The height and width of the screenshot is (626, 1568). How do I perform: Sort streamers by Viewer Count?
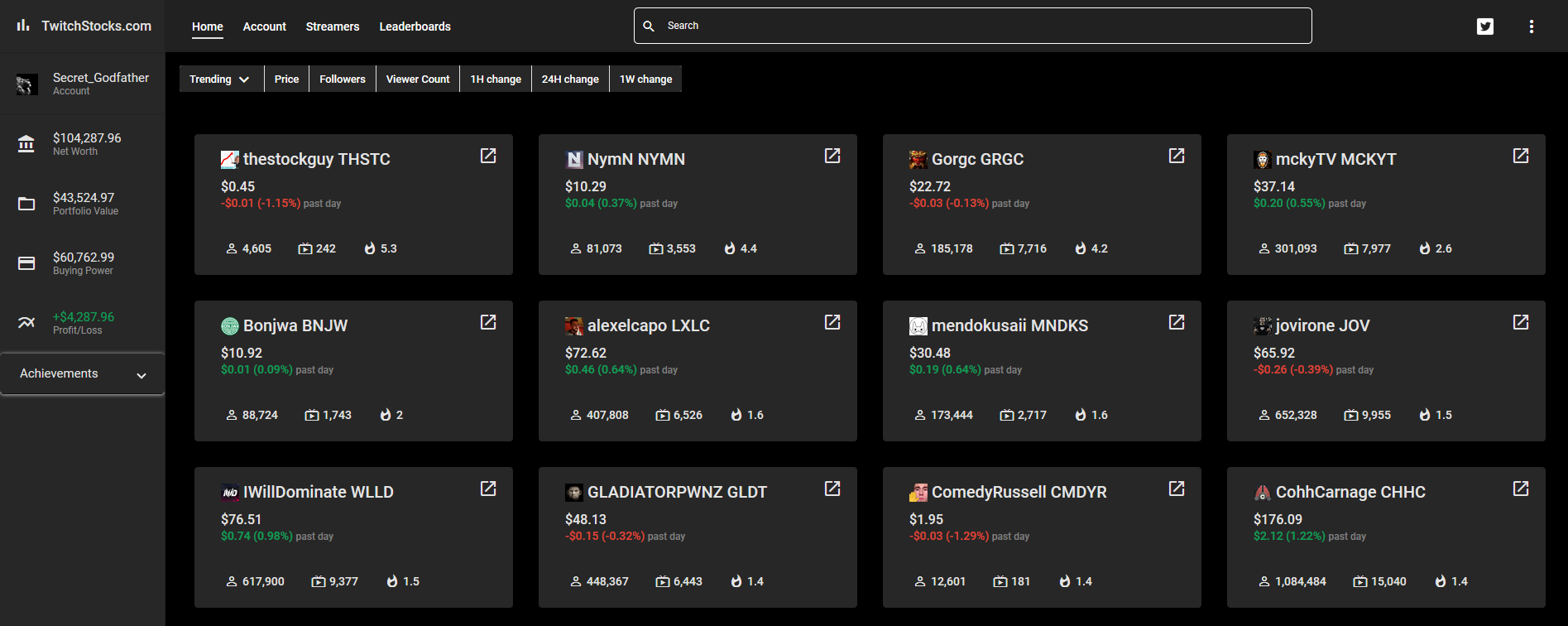tap(418, 79)
